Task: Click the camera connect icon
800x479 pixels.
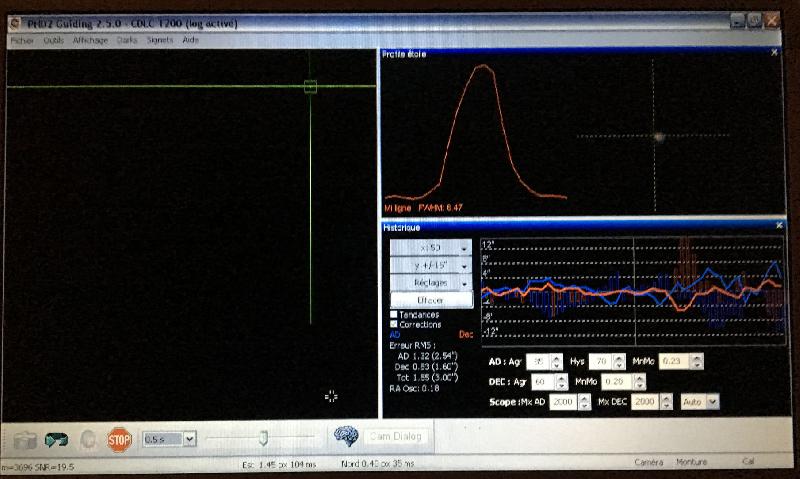Action: coord(25,440)
